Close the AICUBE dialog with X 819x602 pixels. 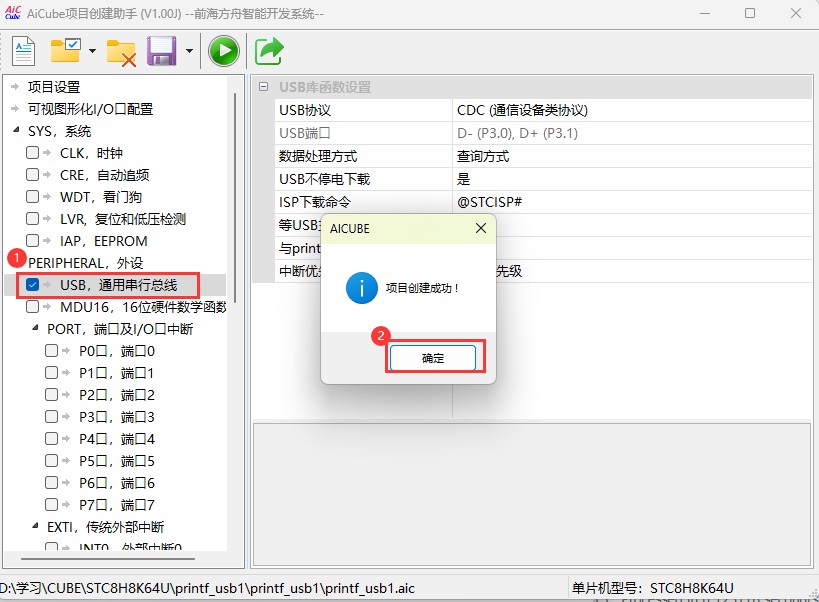[x=481, y=228]
